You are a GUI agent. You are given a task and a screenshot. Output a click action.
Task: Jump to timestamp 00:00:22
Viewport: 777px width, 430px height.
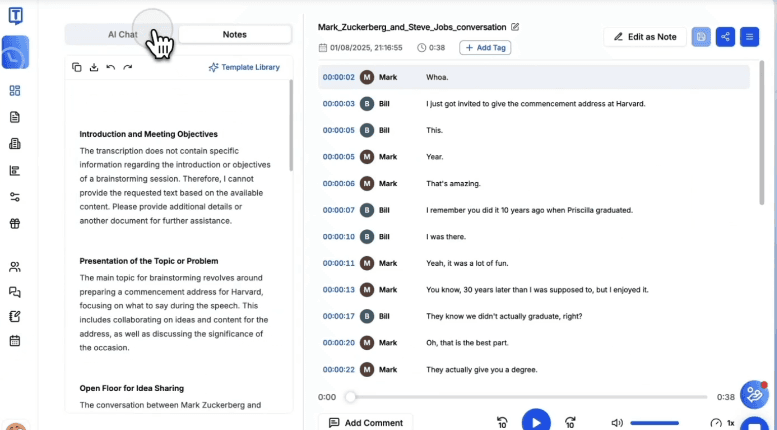click(x=338, y=370)
